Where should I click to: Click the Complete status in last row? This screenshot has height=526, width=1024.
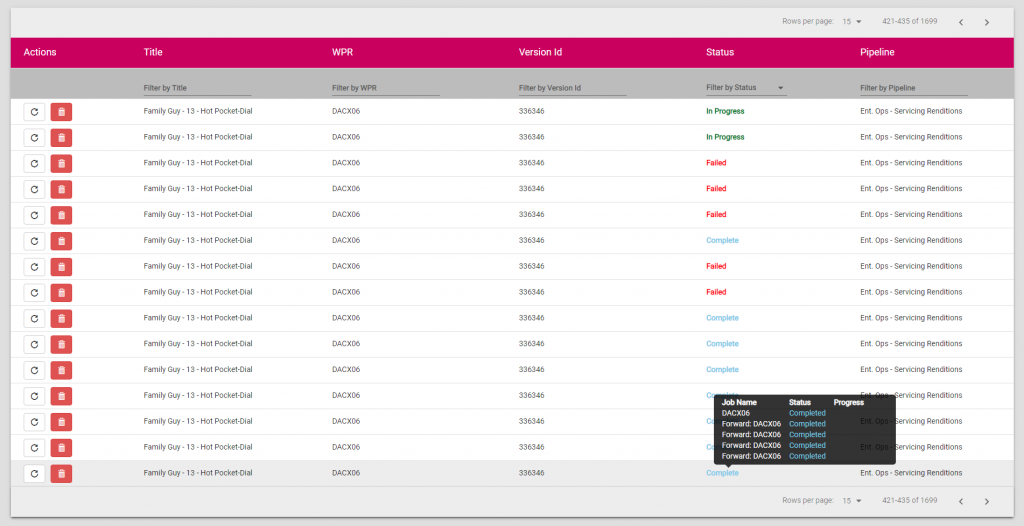pyautogui.click(x=722, y=473)
